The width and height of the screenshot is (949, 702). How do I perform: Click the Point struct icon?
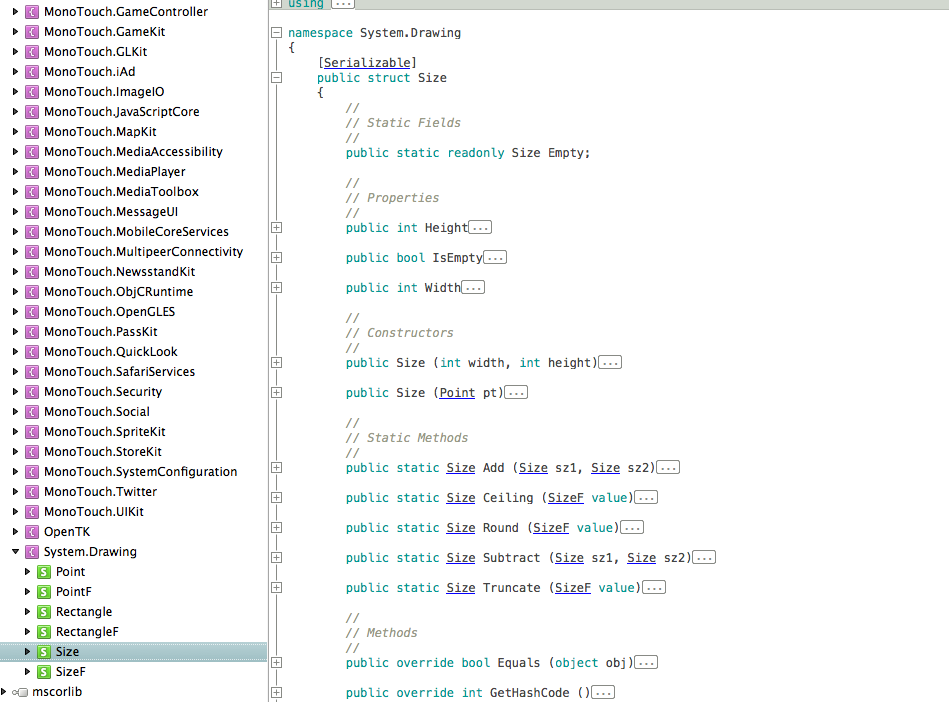coord(44,571)
